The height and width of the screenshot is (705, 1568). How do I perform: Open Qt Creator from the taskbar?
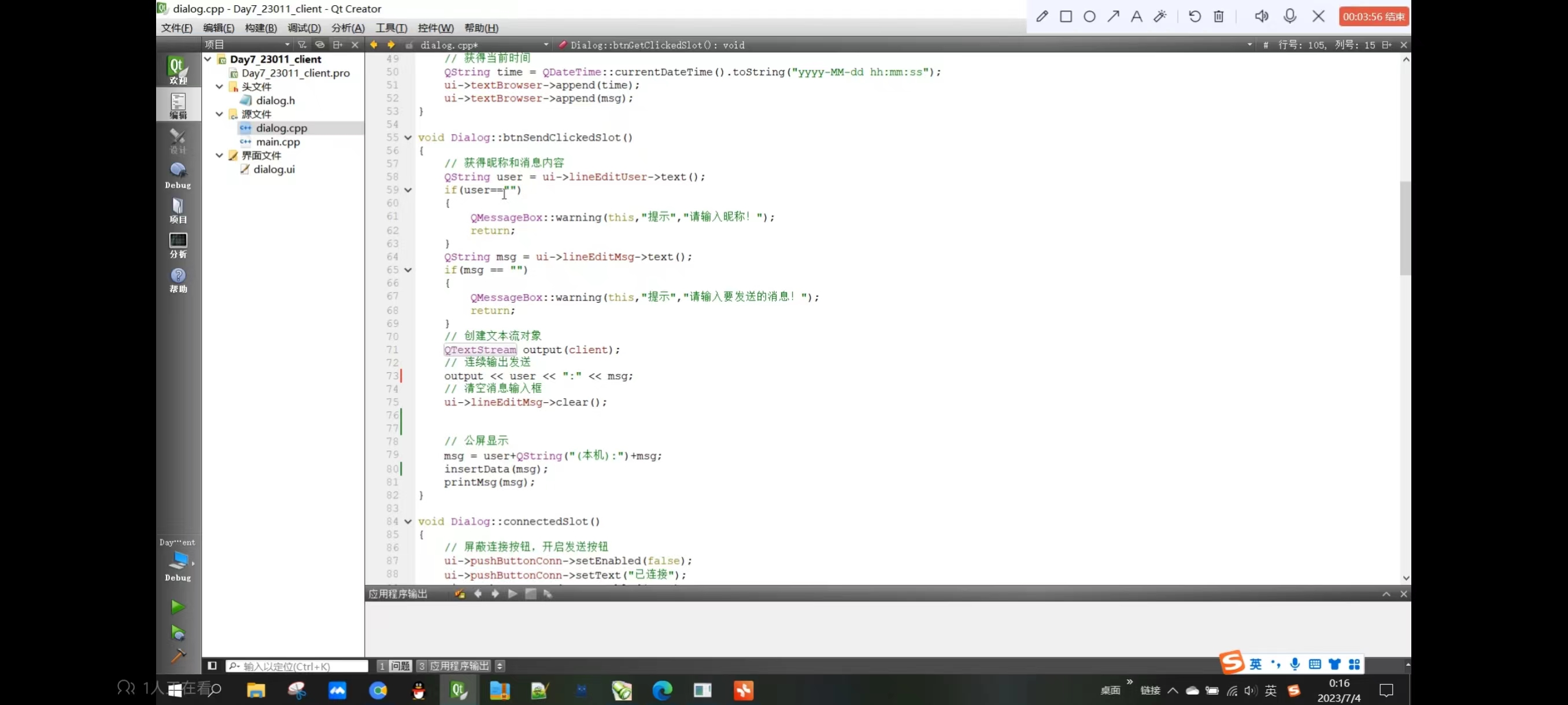458,690
